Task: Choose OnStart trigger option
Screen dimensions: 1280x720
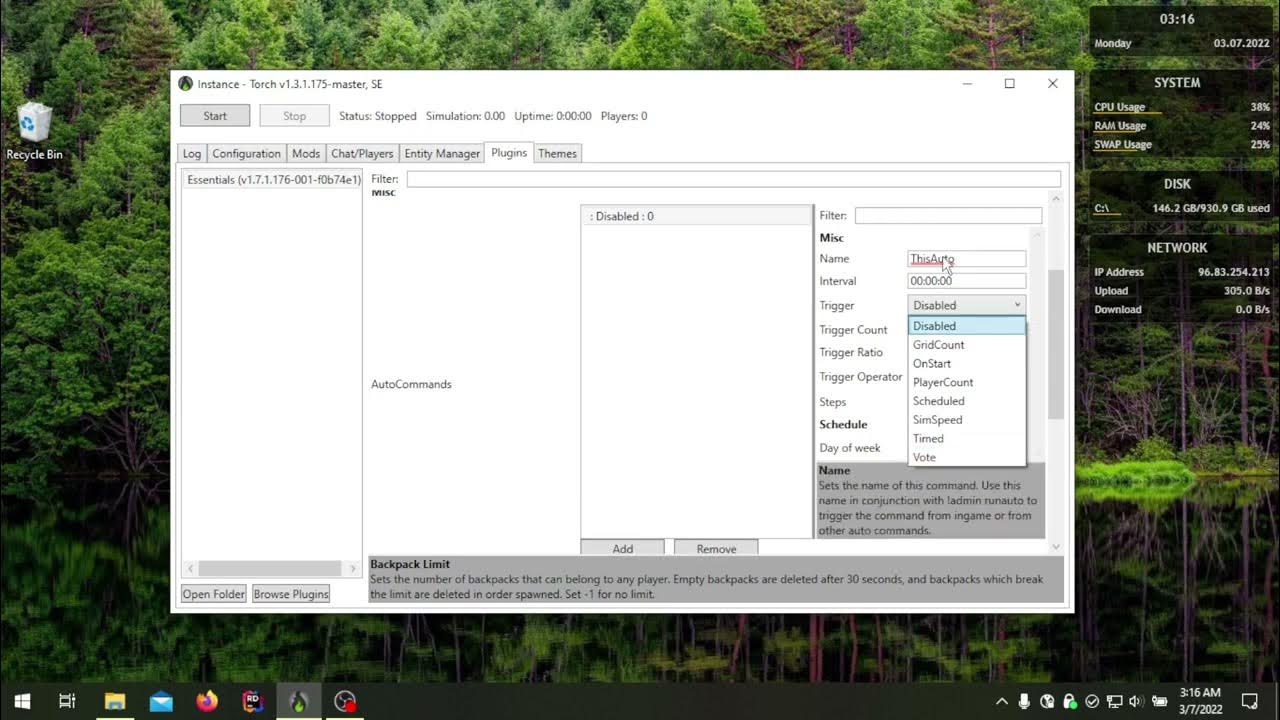Action: click(966, 364)
